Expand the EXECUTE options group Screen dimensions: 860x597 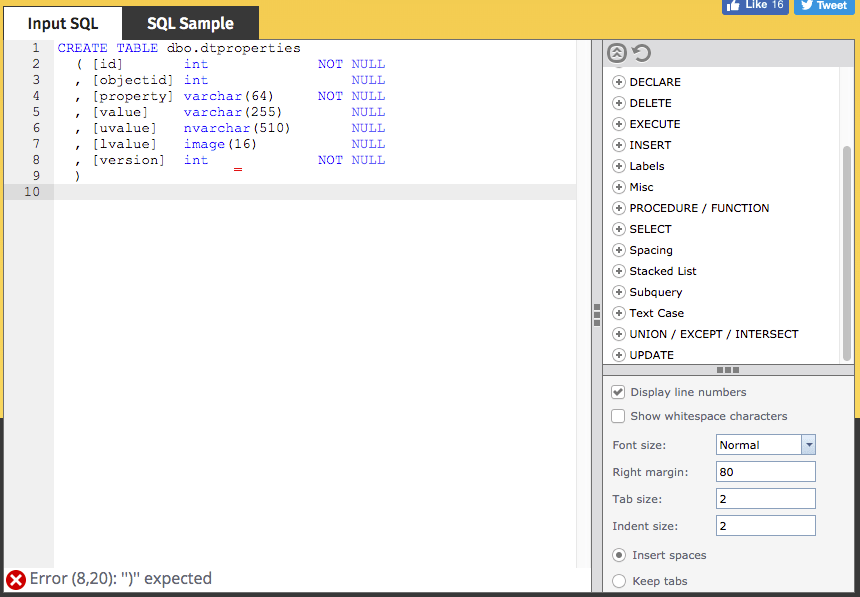(x=619, y=124)
